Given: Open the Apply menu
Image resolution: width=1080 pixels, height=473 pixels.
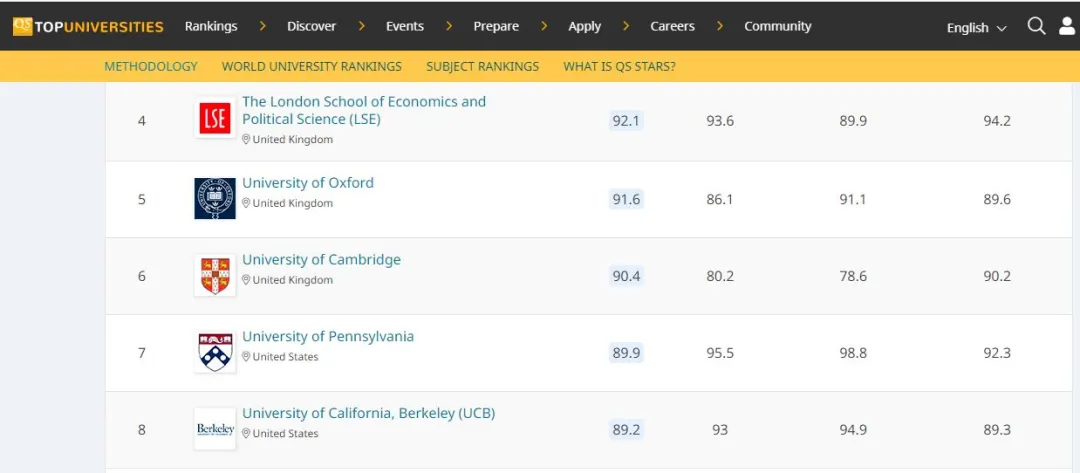Looking at the screenshot, I should pos(585,26).
